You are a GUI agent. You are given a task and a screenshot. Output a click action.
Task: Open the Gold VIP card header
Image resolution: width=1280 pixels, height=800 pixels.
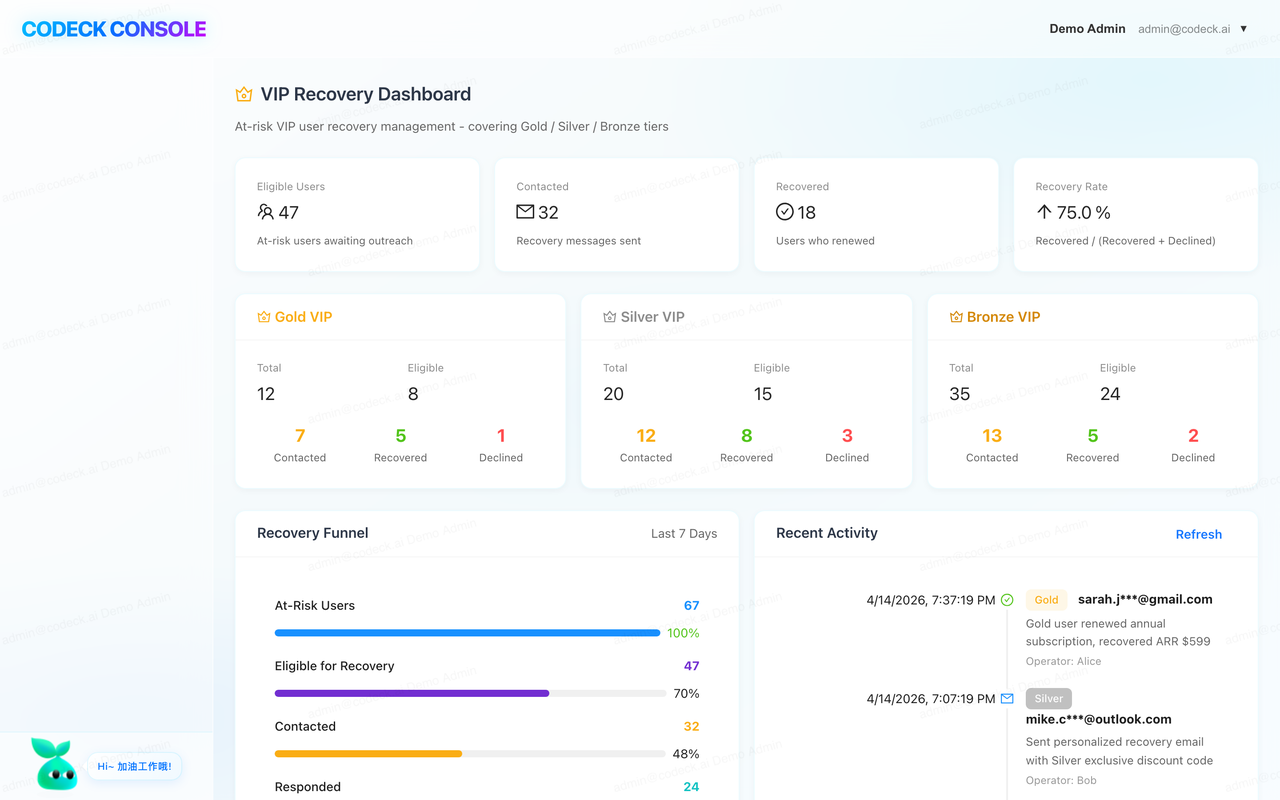400,317
